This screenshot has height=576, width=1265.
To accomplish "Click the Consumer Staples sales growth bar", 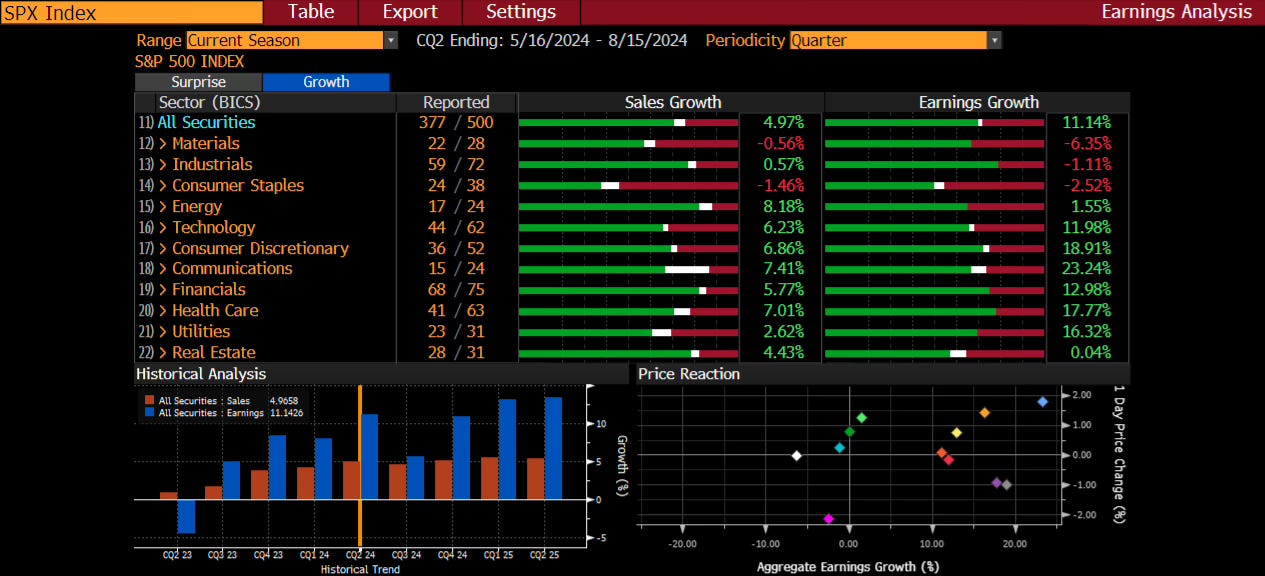I will coord(628,185).
